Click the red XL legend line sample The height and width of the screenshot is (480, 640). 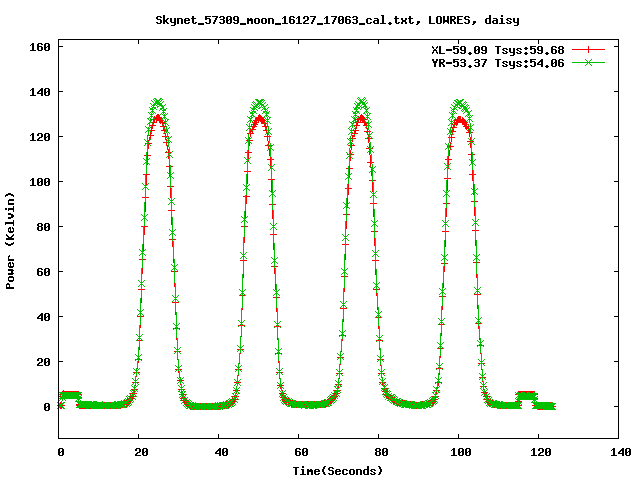[x=588, y=50]
